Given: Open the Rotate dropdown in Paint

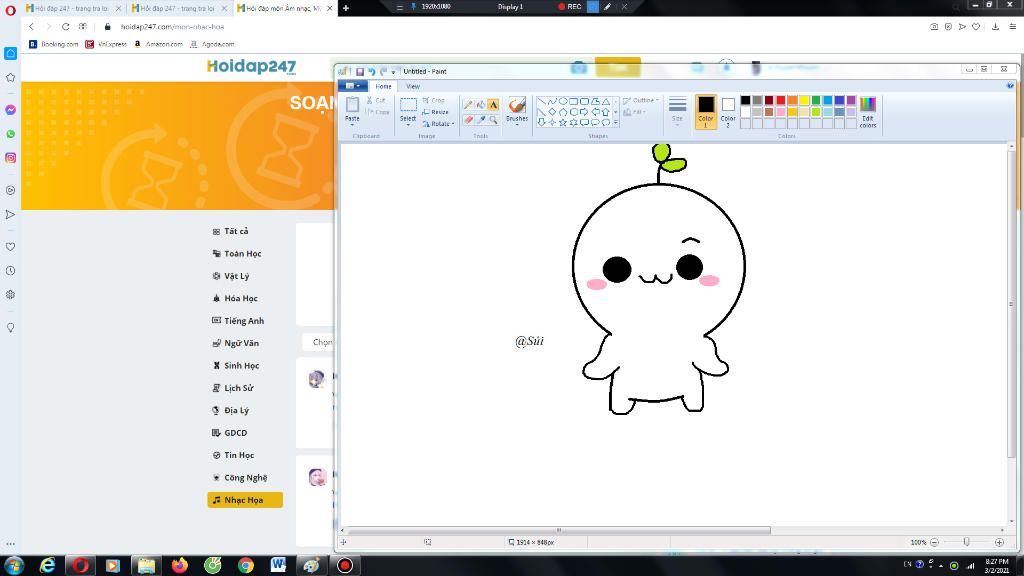Looking at the screenshot, I should [x=439, y=124].
